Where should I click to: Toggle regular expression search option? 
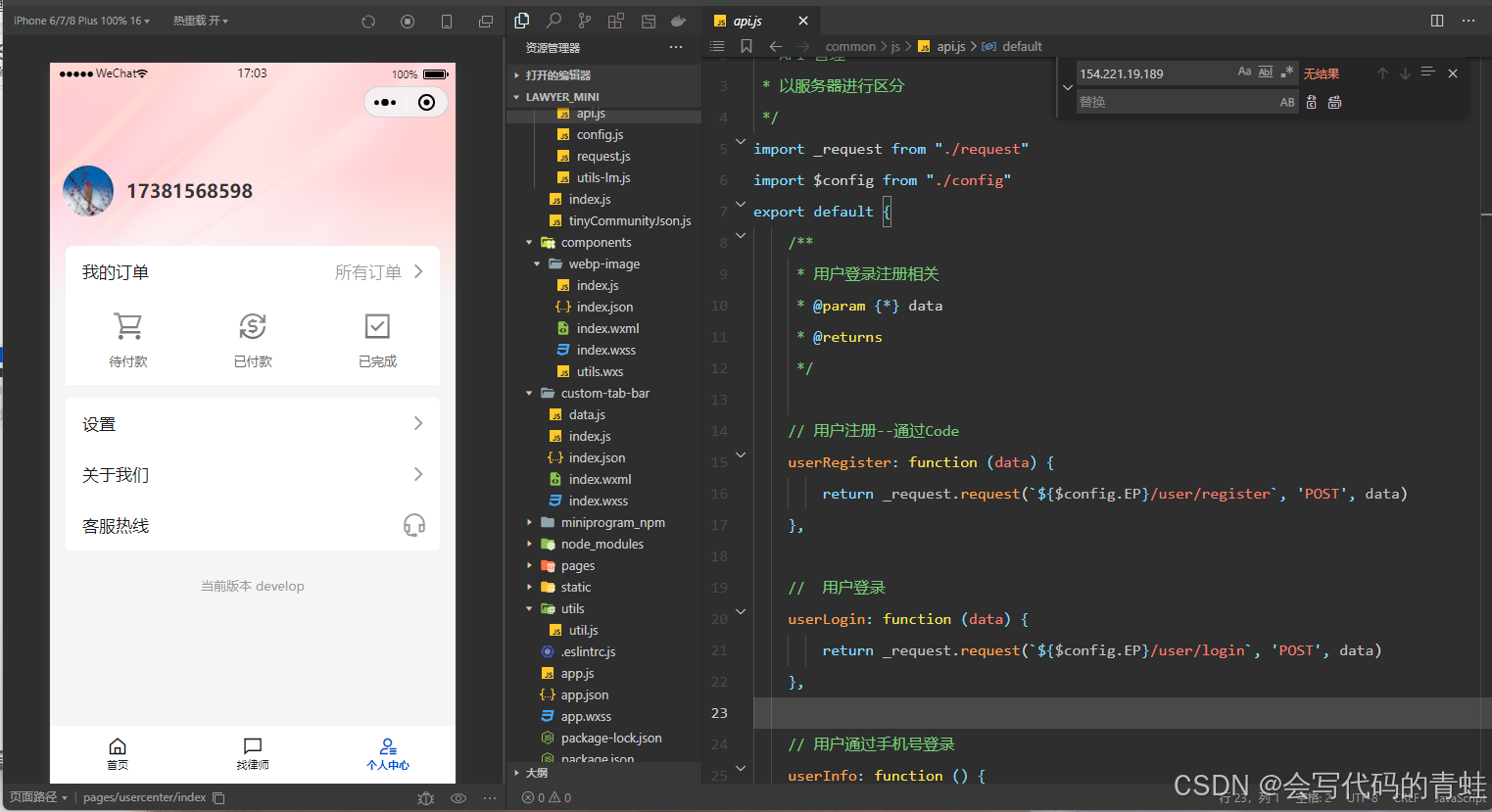click(x=1287, y=72)
